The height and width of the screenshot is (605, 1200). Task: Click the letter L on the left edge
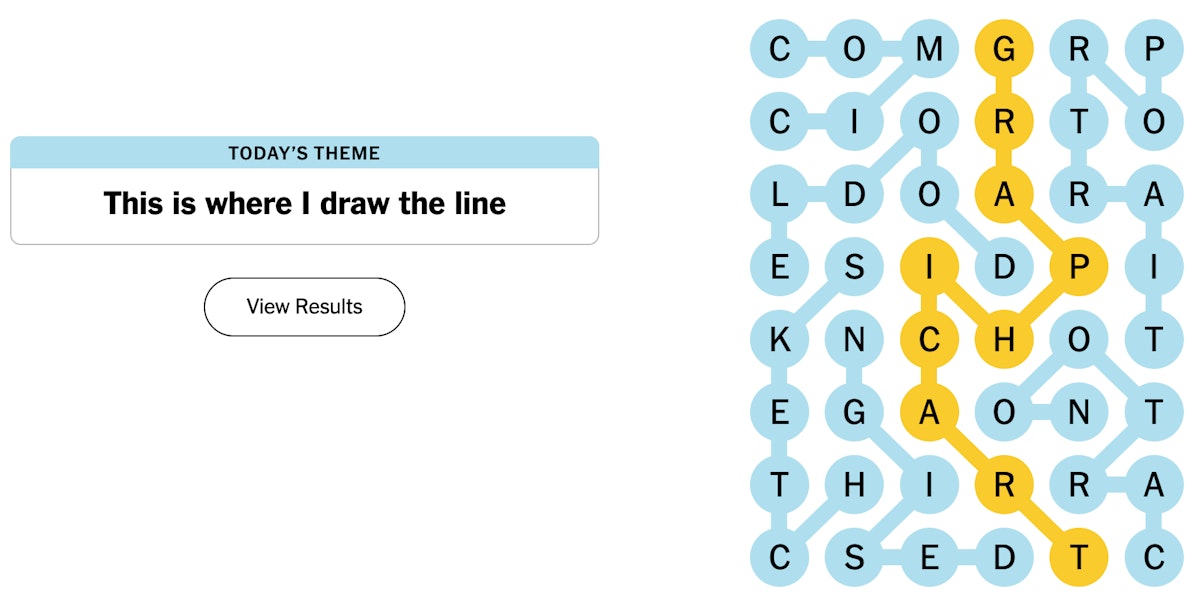781,195
